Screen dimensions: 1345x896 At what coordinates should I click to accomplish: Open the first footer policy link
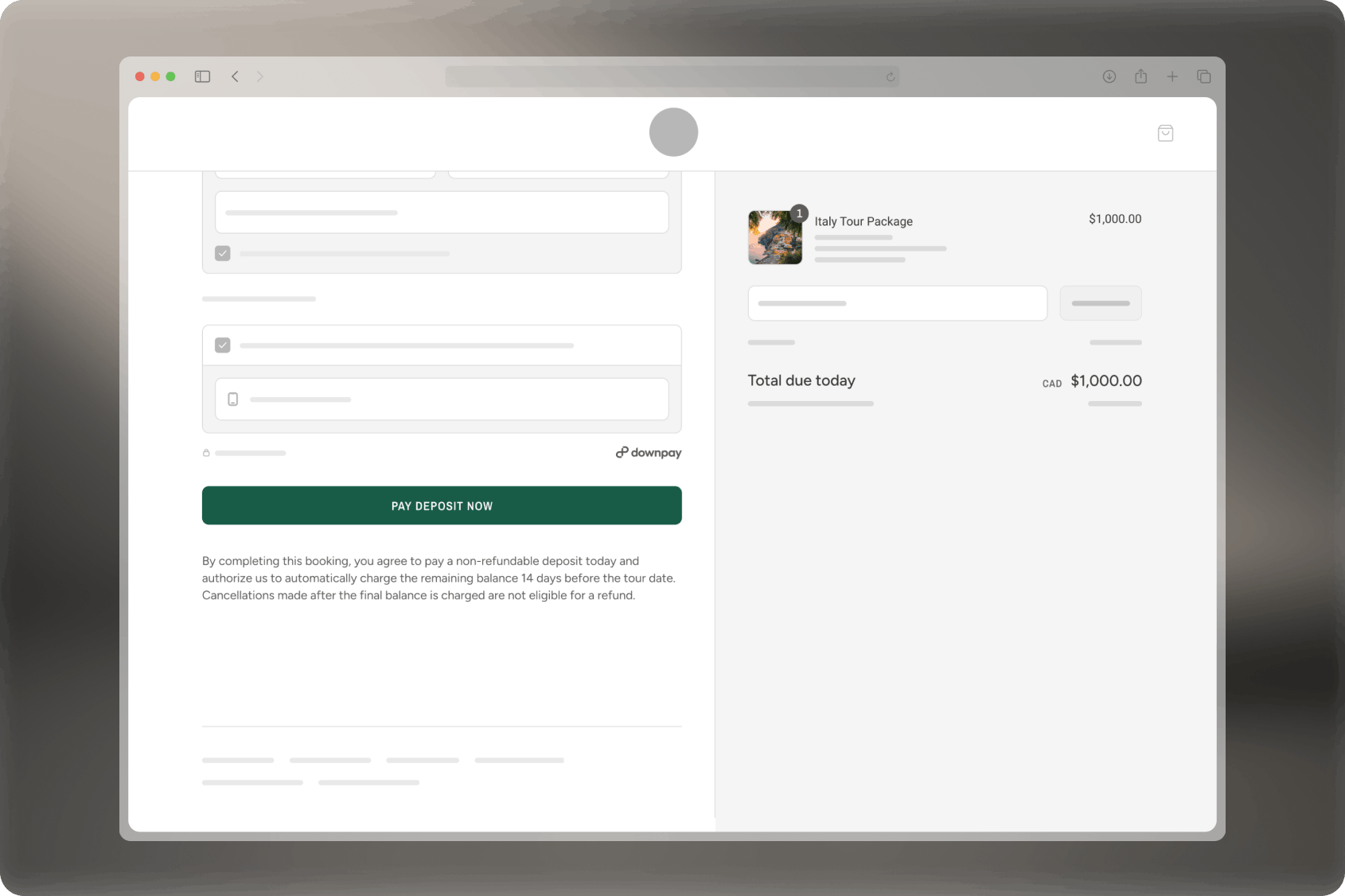(238, 761)
